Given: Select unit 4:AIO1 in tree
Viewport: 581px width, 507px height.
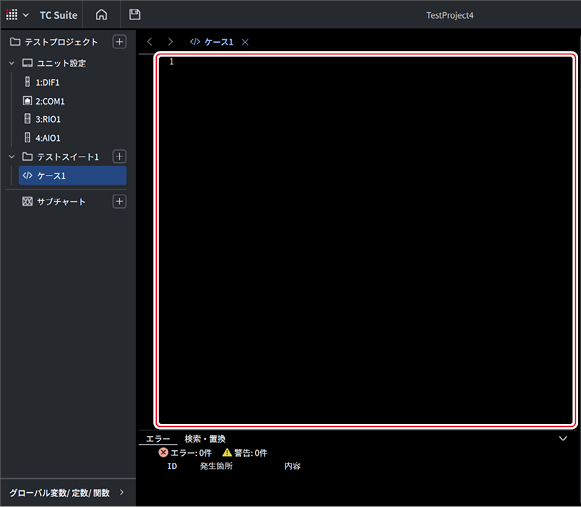Looking at the screenshot, I should (48, 138).
